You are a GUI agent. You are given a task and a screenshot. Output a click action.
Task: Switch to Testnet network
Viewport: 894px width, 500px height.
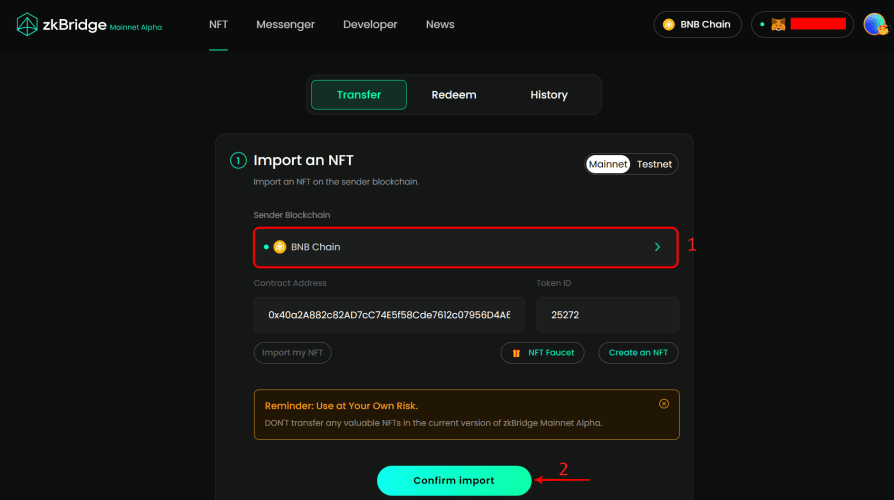(x=654, y=164)
